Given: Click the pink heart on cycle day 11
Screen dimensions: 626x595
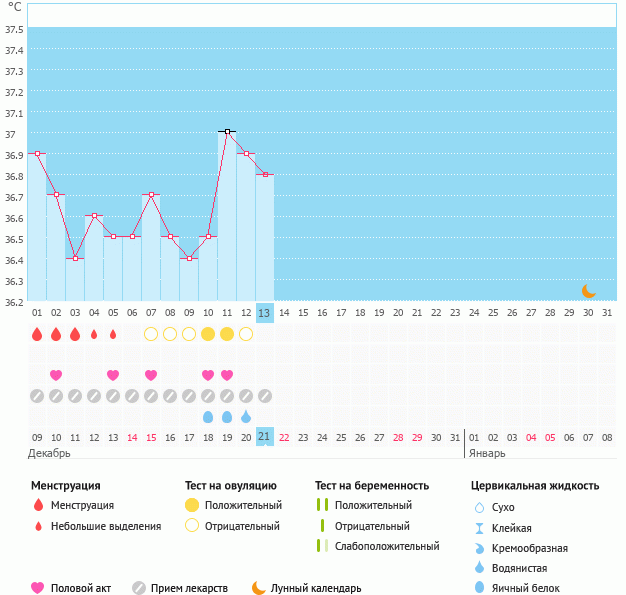Looking at the screenshot, I should [x=227, y=375].
